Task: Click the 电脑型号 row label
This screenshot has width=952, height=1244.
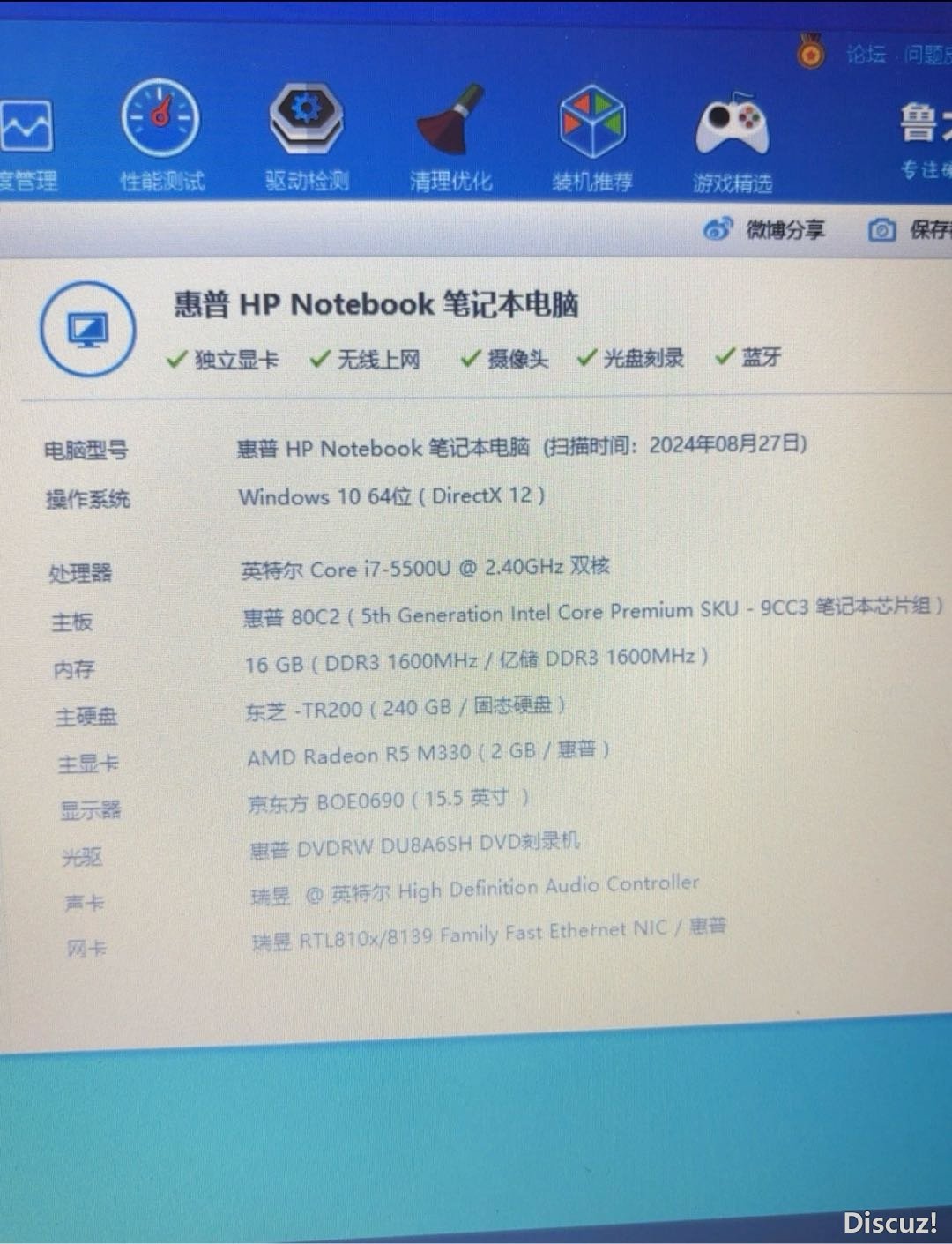Action: [x=86, y=451]
